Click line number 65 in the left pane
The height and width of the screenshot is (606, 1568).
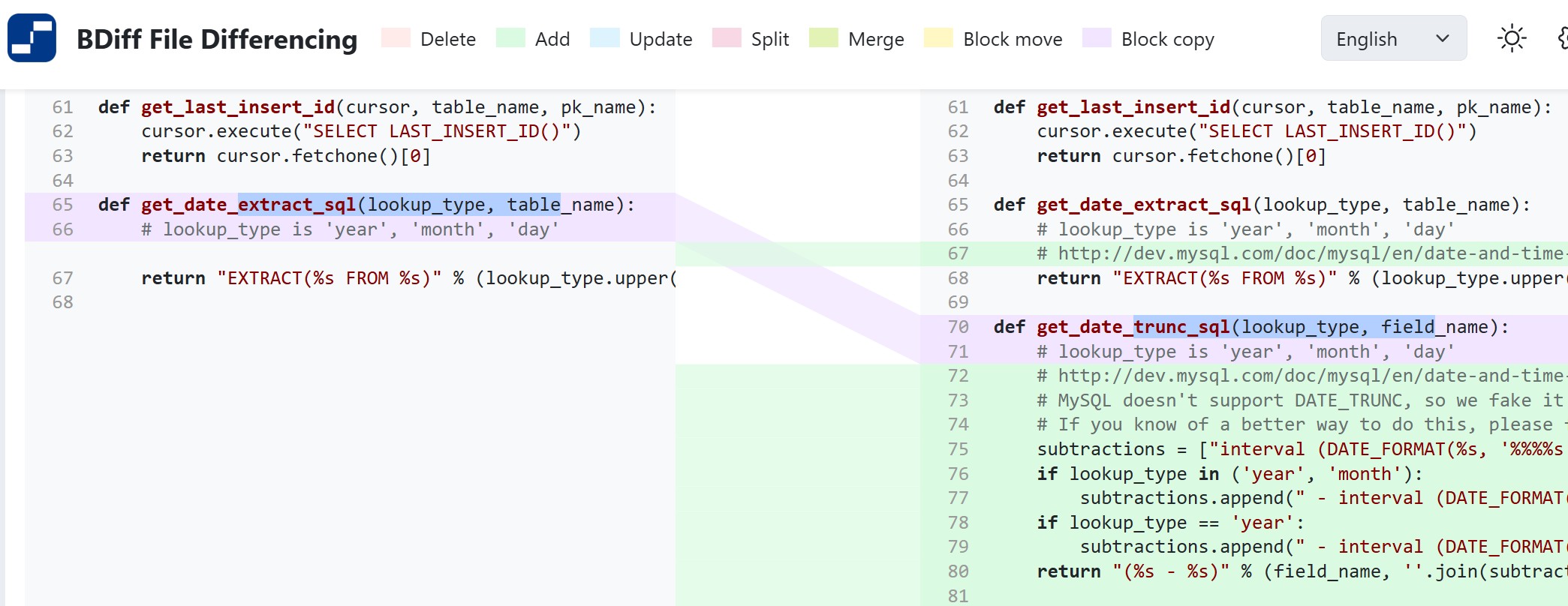(62, 205)
